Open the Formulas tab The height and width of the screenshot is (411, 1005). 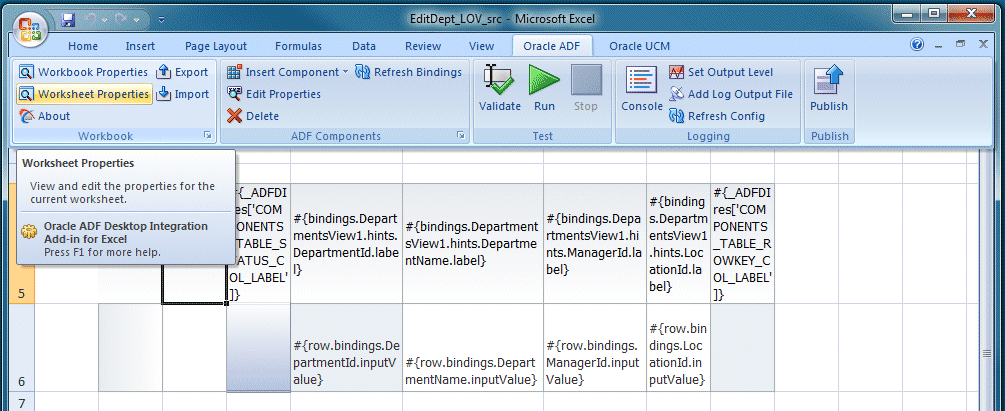pos(299,46)
